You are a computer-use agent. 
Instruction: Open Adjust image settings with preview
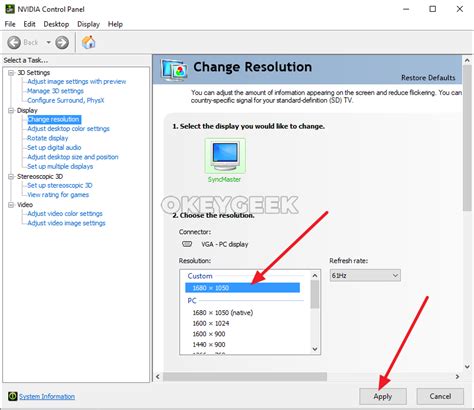click(77, 81)
